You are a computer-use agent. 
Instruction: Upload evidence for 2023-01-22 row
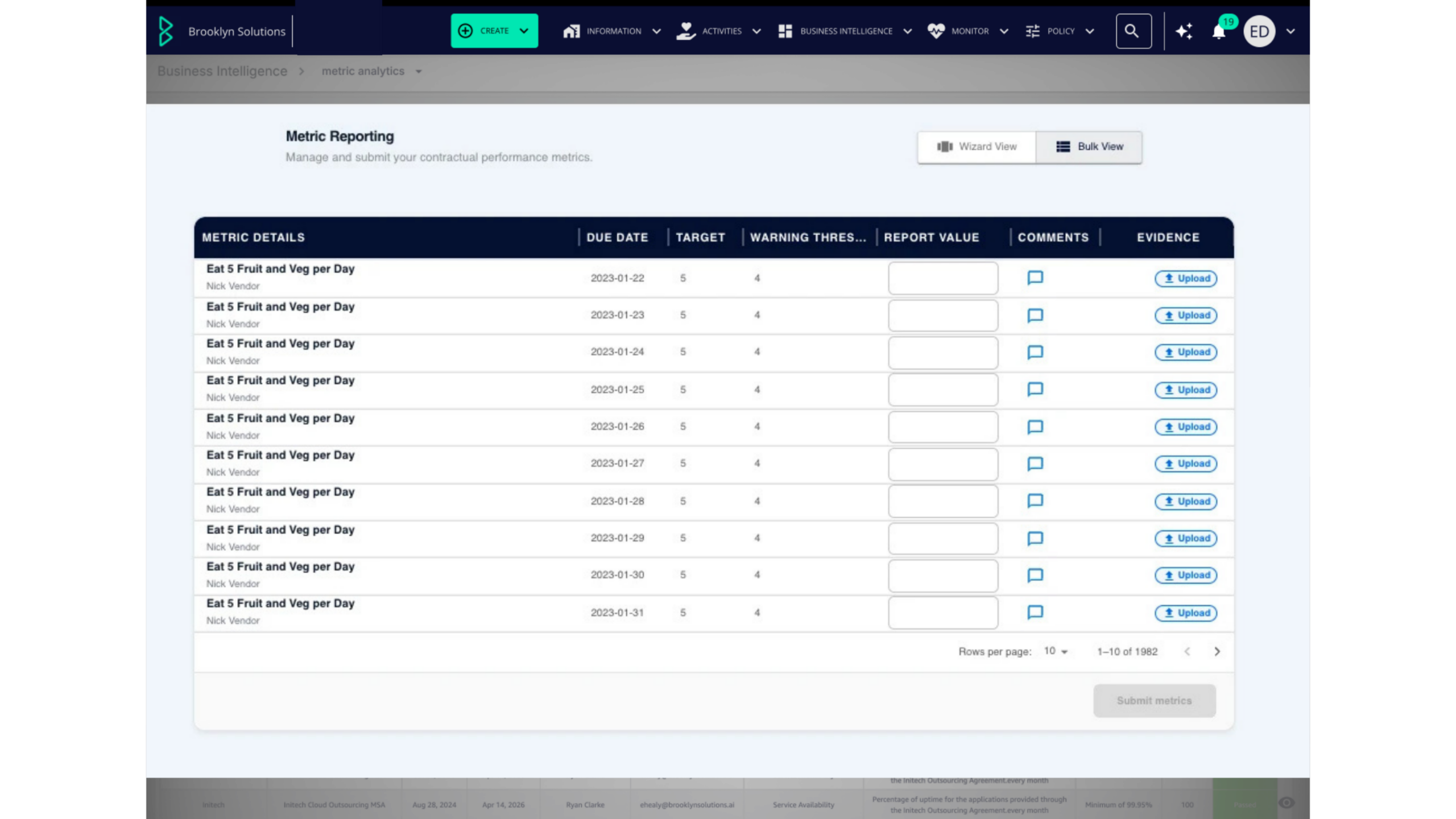[x=1186, y=278]
